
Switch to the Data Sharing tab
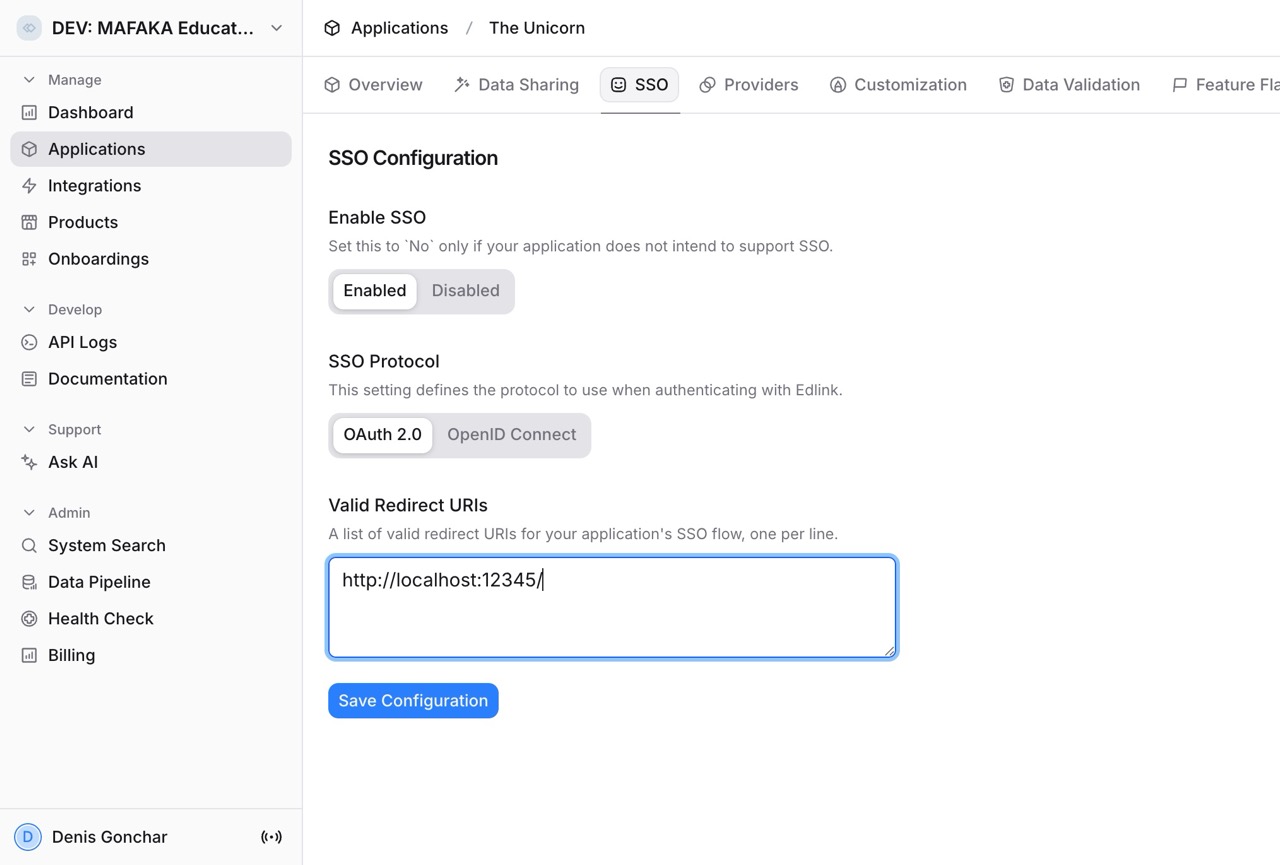(x=516, y=85)
